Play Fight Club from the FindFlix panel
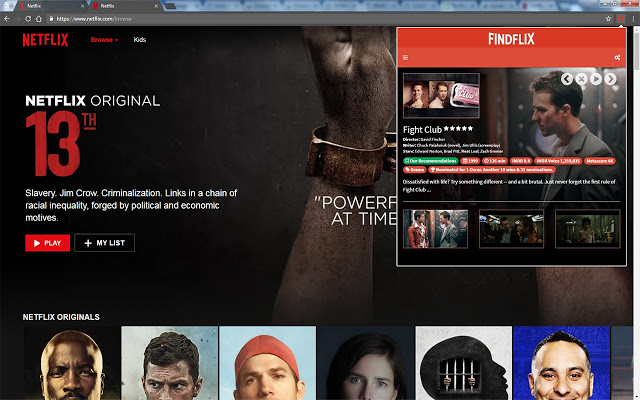Screen dimensions: 640x400 596,79
